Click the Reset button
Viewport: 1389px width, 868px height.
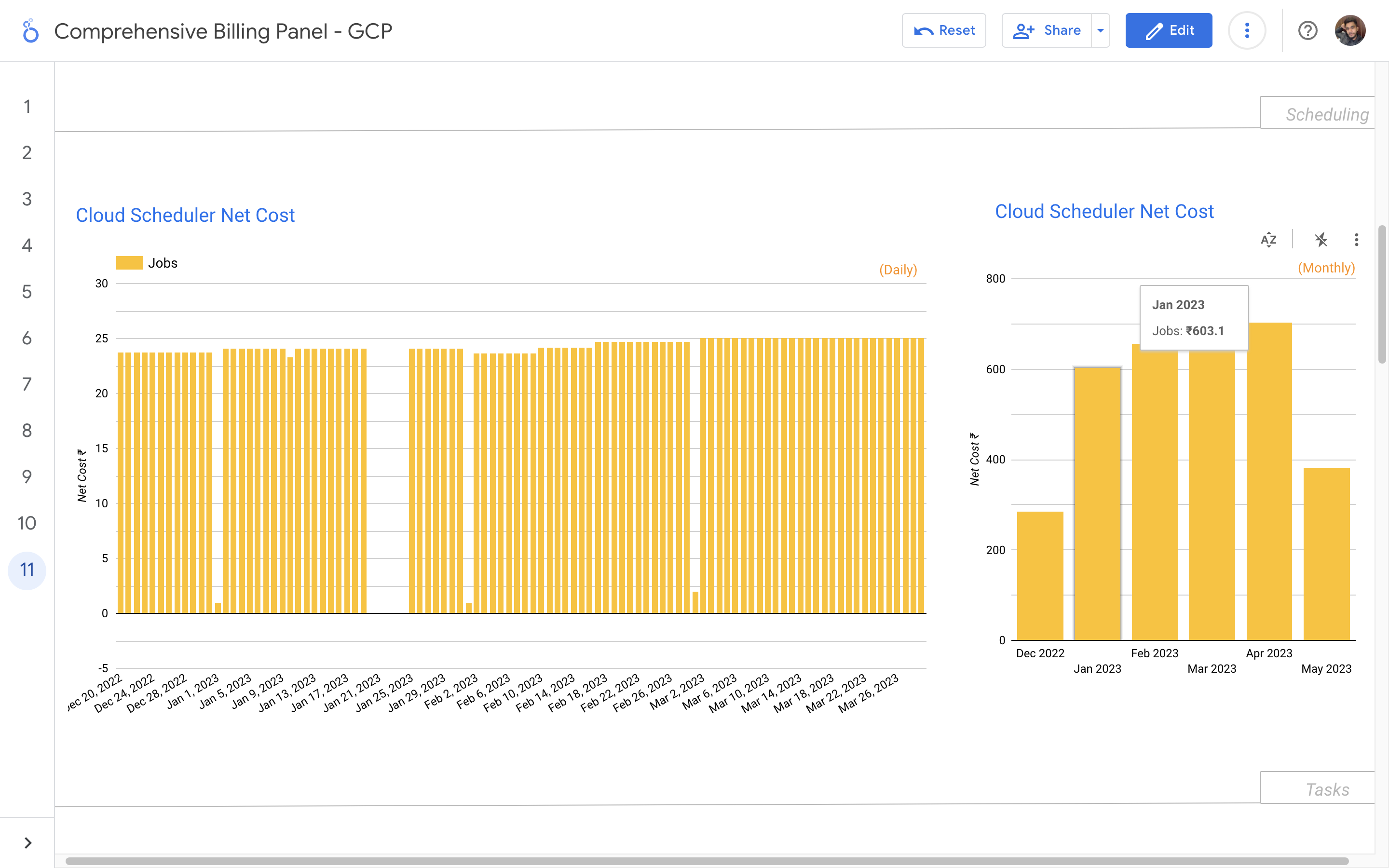(943, 30)
